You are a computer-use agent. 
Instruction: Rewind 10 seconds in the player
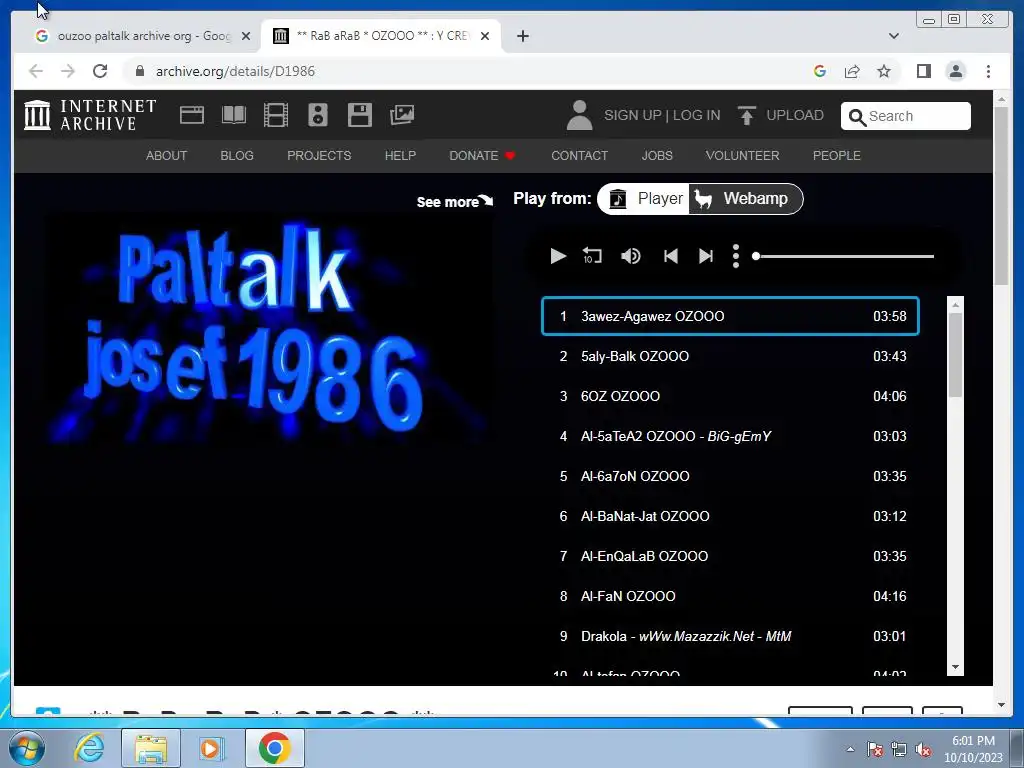592,256
